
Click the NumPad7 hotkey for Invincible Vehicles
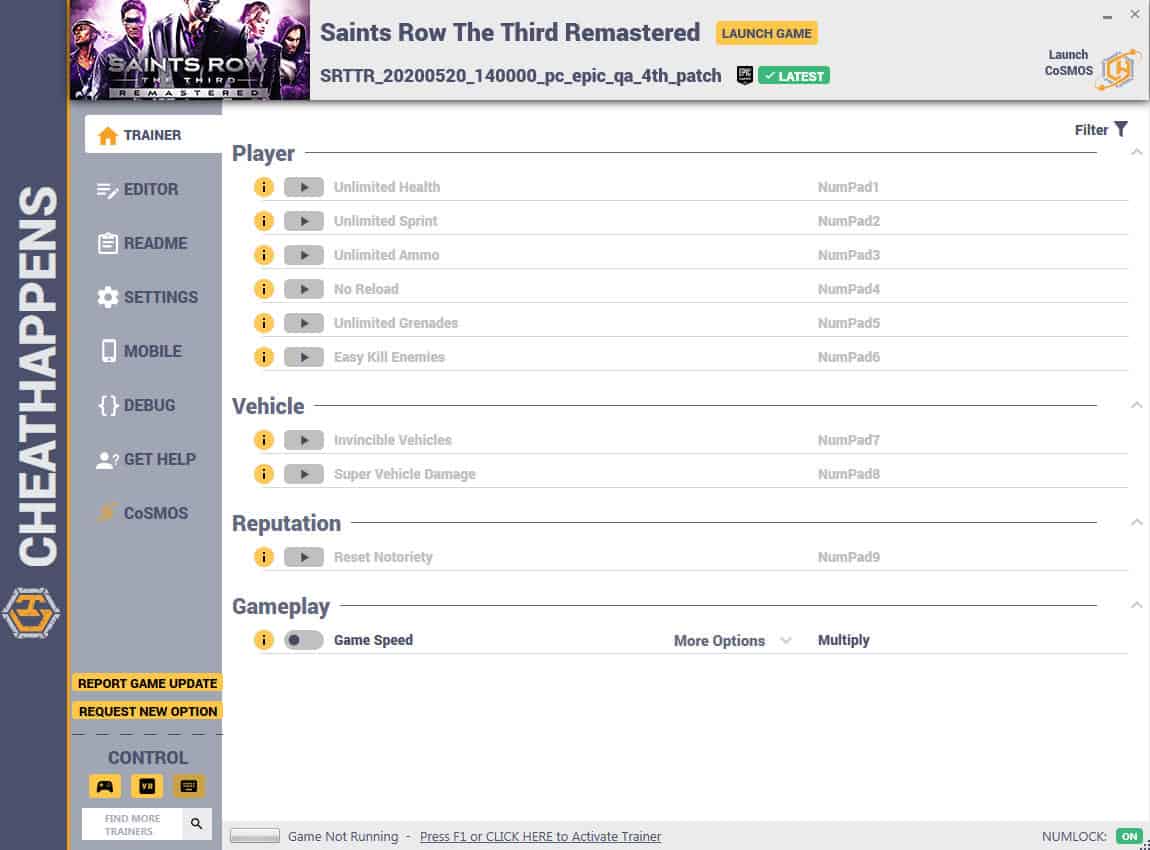point(849,440)
